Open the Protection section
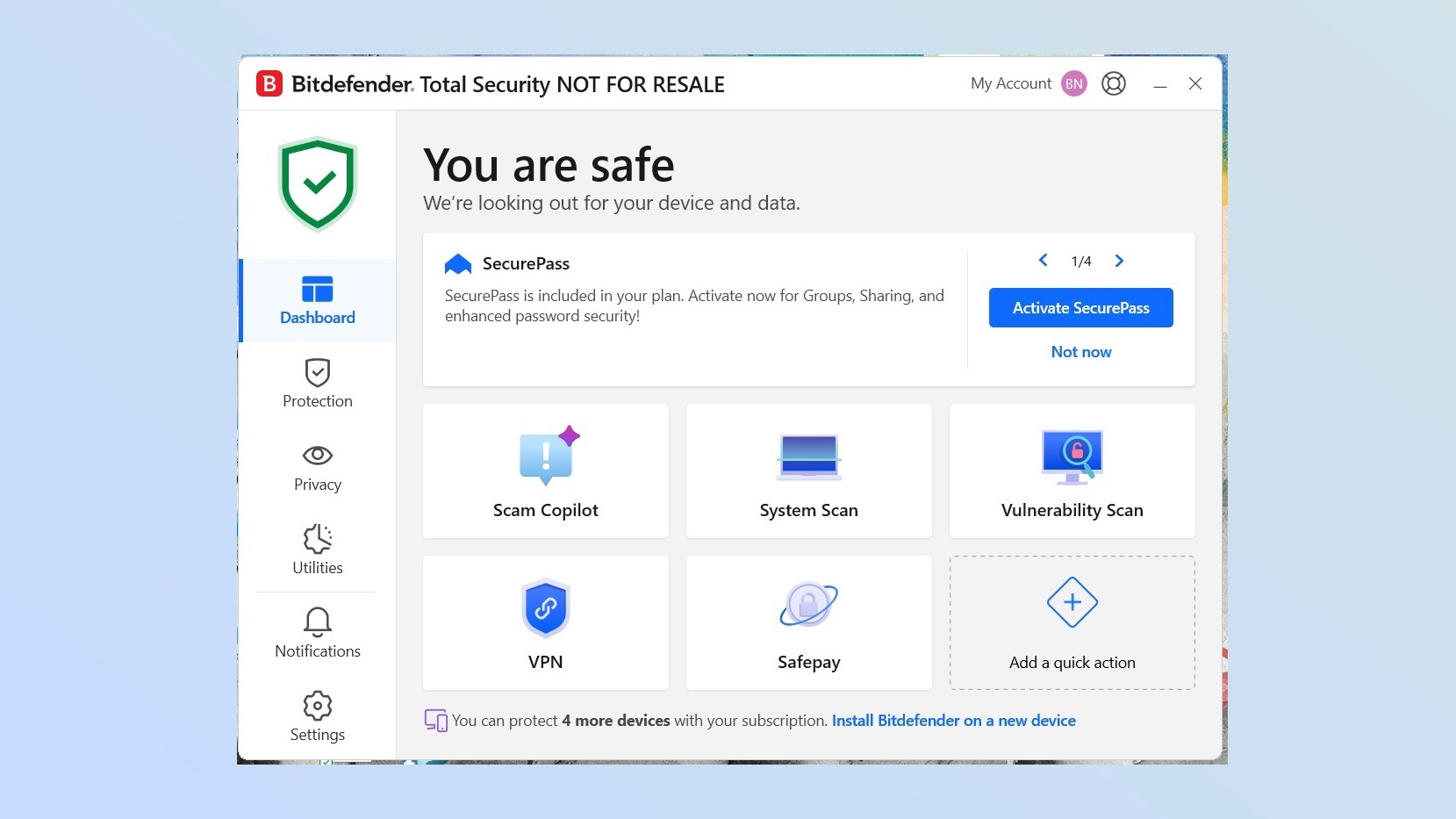Screen dimensions: 1456x819 tap(318, 384)
